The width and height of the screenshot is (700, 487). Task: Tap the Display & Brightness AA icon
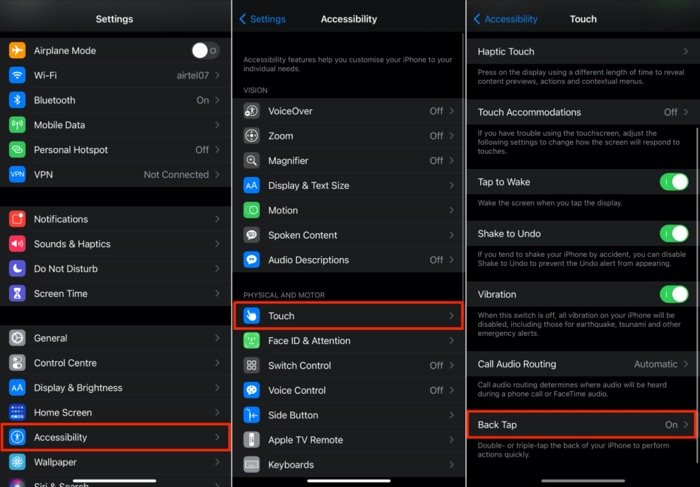coord(17,387)
